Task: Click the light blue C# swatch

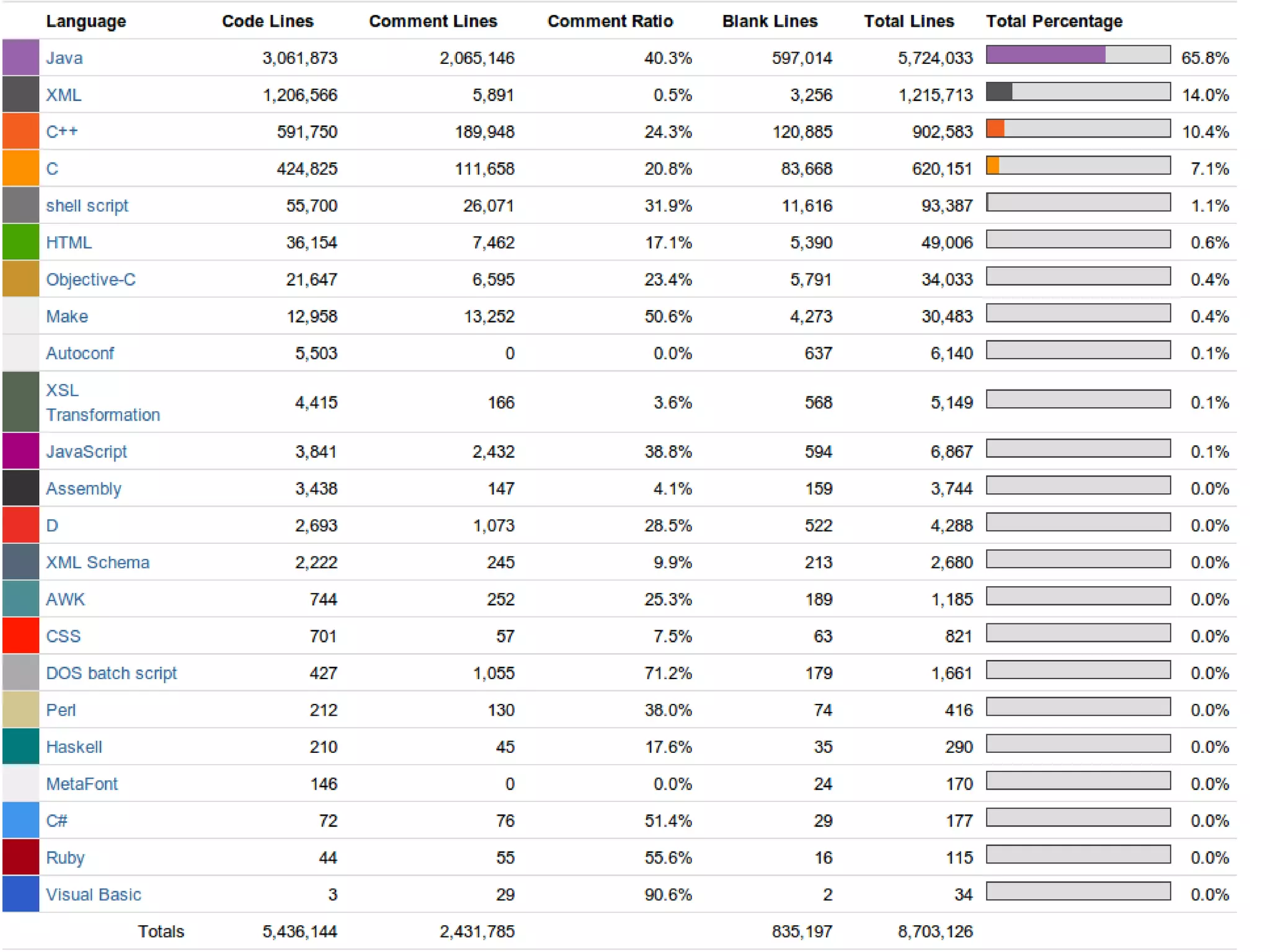Action: click(x=20, y=821)
